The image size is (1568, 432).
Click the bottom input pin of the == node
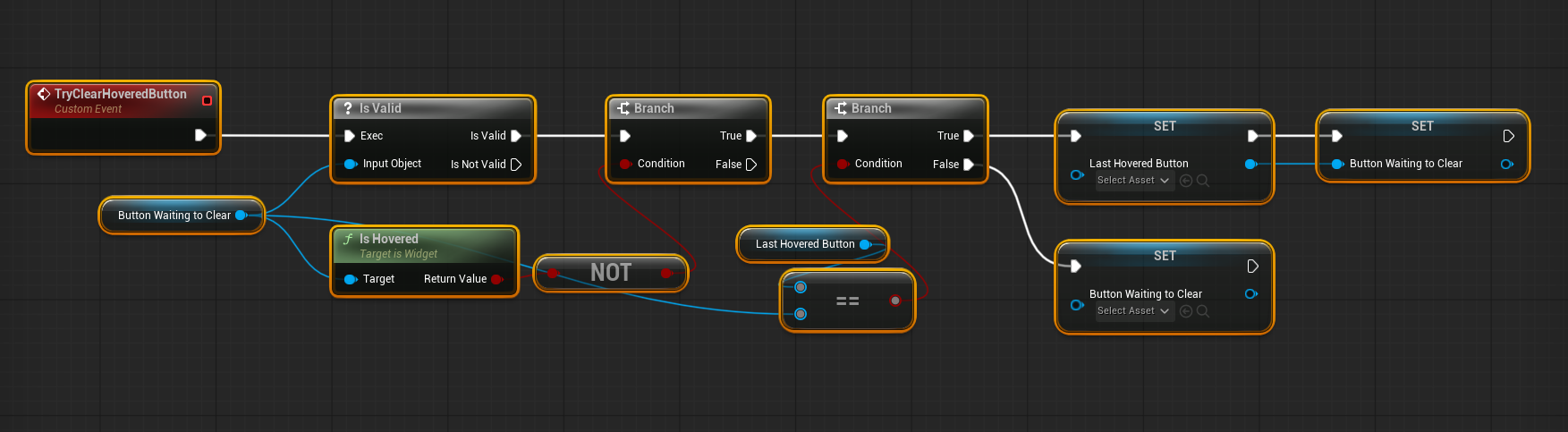(801, 314)
